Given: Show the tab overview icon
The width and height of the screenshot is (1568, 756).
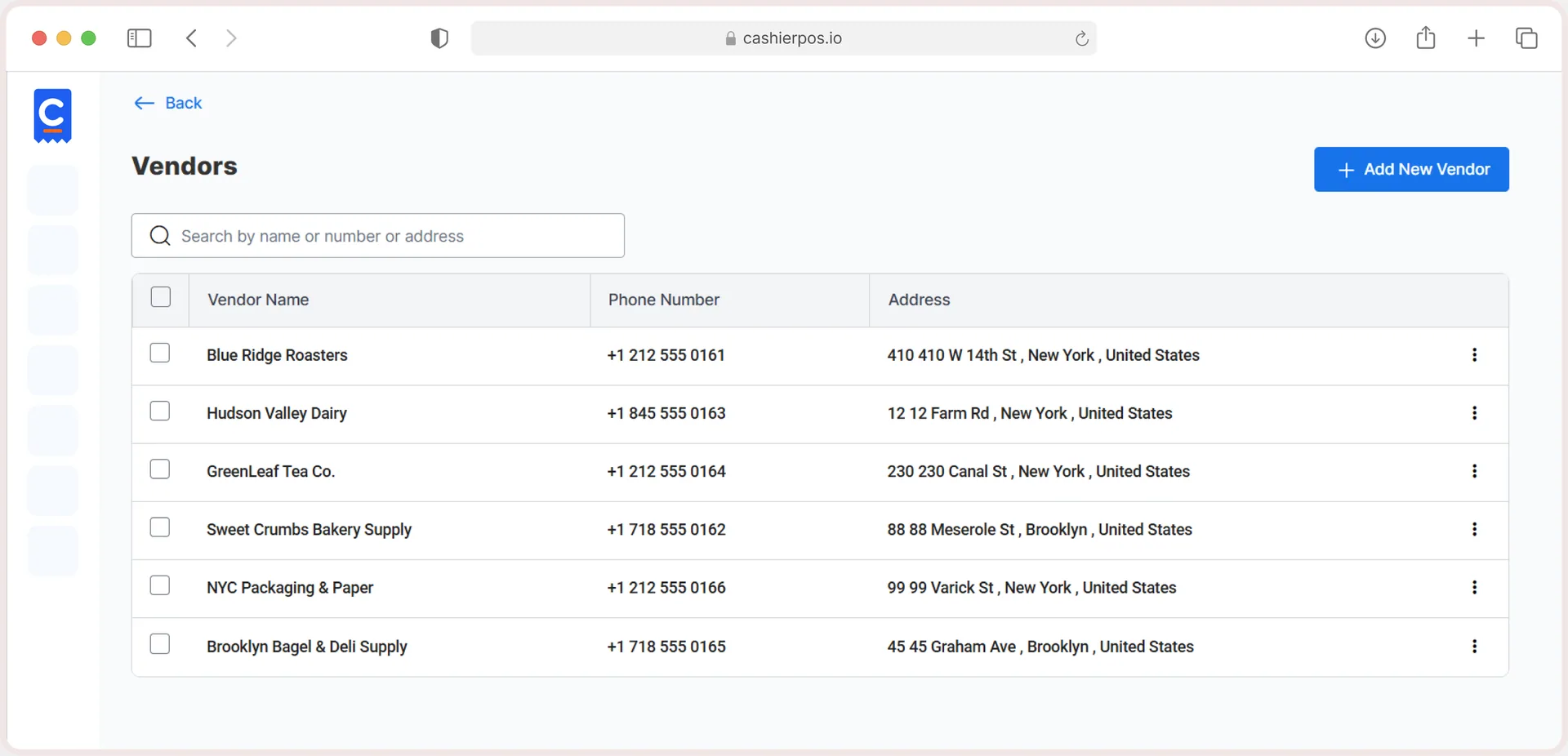Looking at the screenshot, I should pyautogui.click(x=1526, y=38).
